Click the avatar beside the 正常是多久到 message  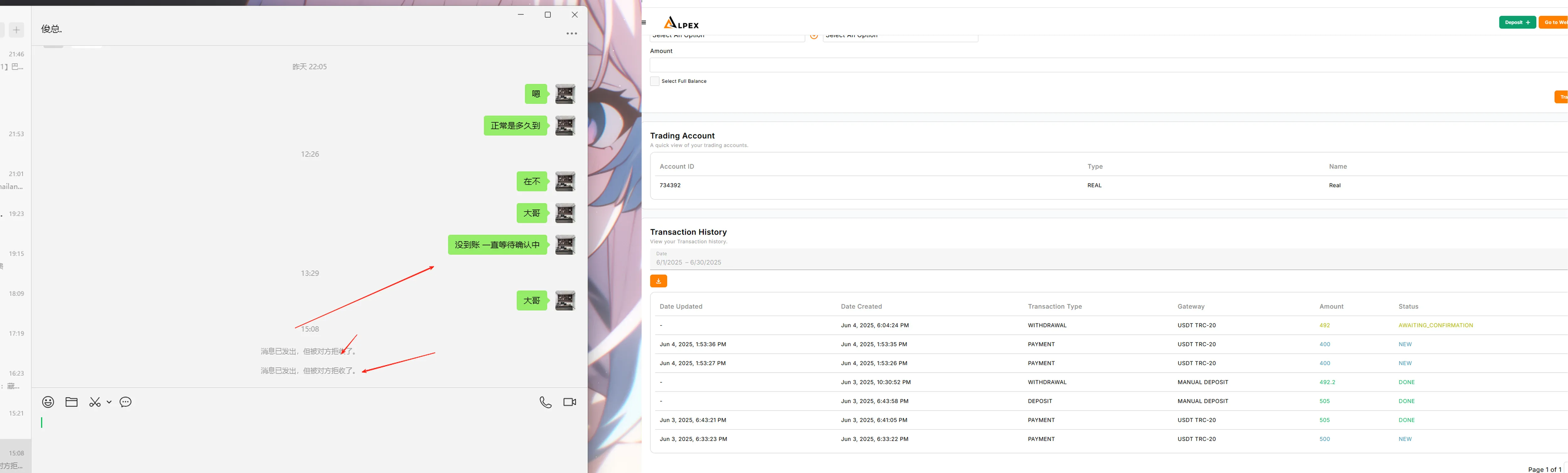coord(565,125)
